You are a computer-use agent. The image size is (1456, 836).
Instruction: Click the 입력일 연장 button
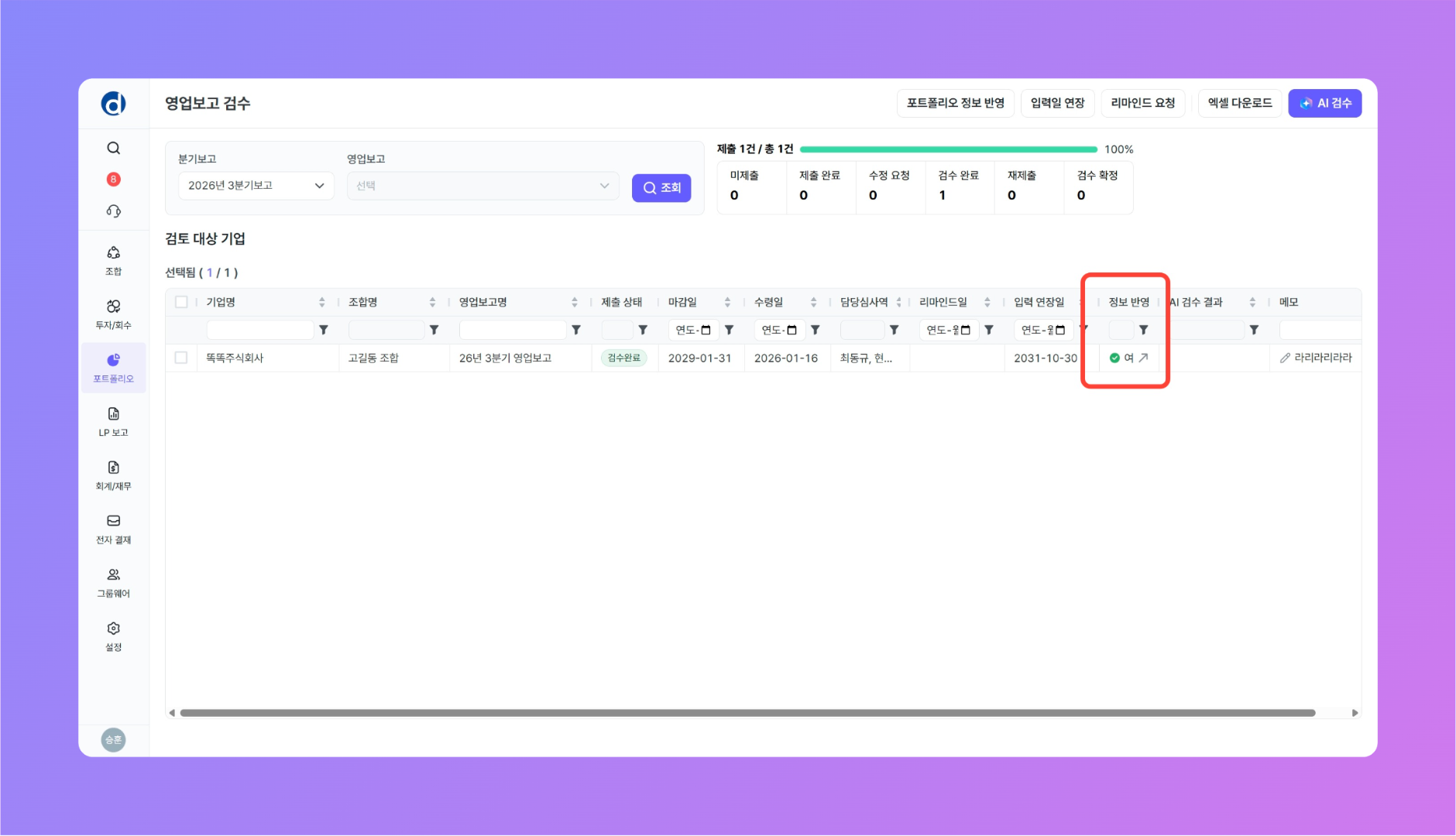(x=1058, y=103)
